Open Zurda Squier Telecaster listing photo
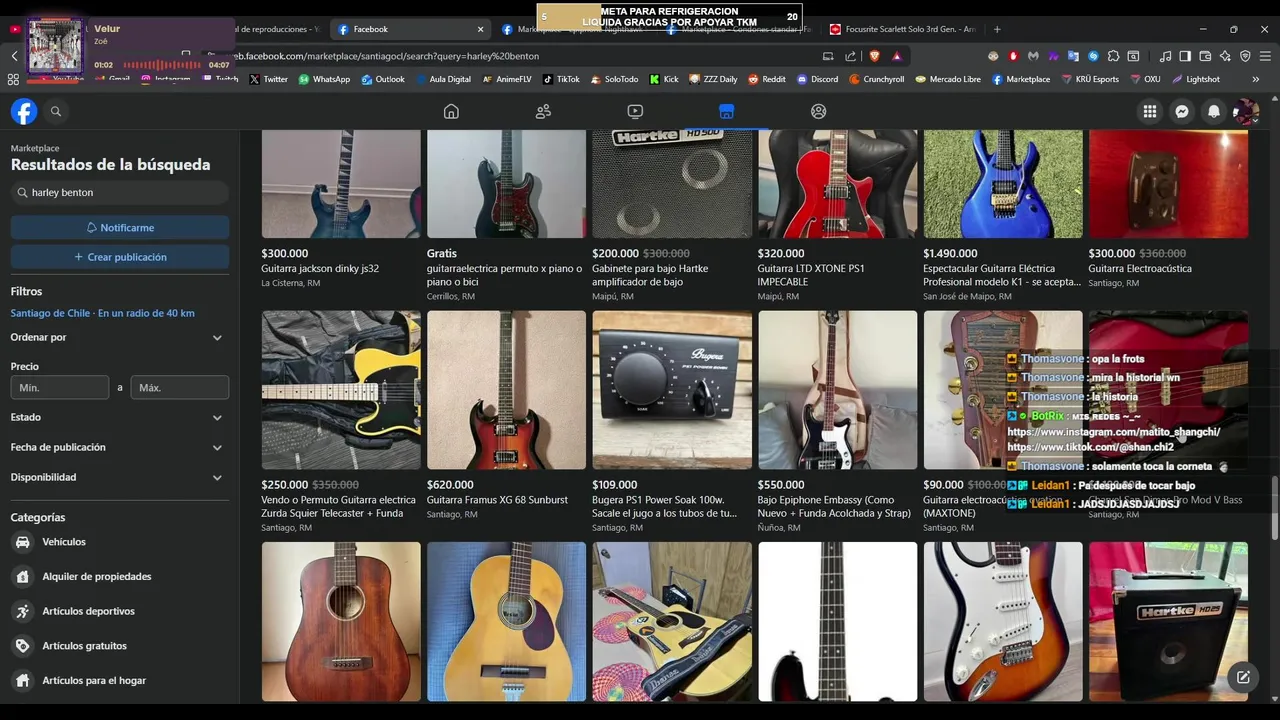Screen dimensions: 1280x720 click(341, 390)
